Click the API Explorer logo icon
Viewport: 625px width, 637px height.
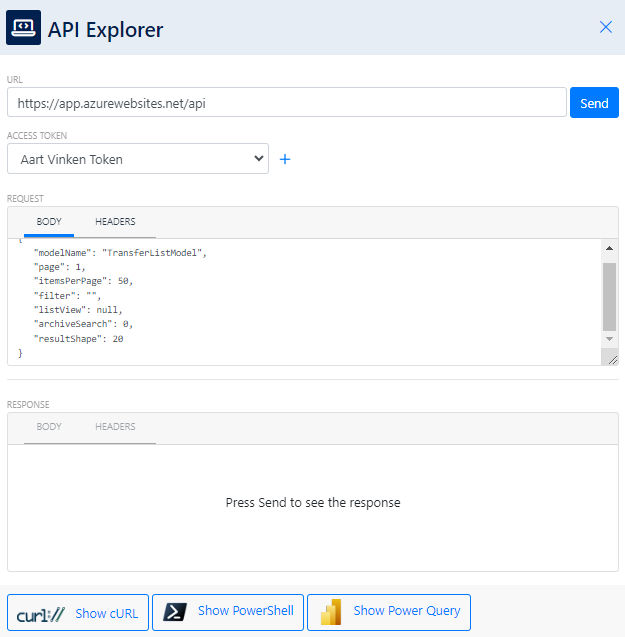point(23,28)
